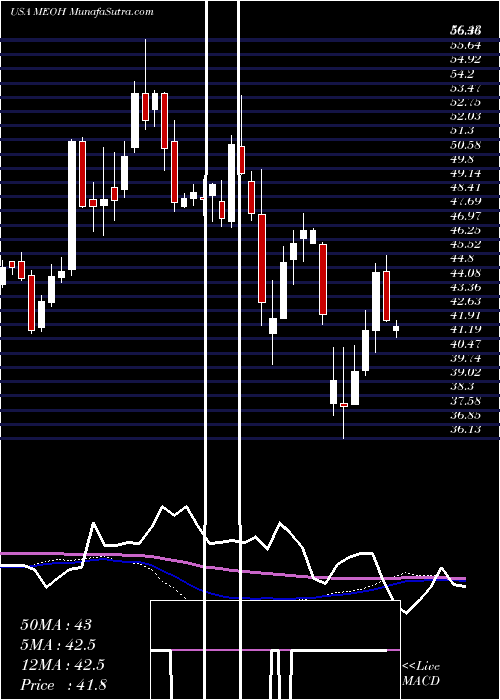The width and height of the screenshot is (500, 700).
Task: Select the 51.3 price axis label
Action: (x=462, y=131)
